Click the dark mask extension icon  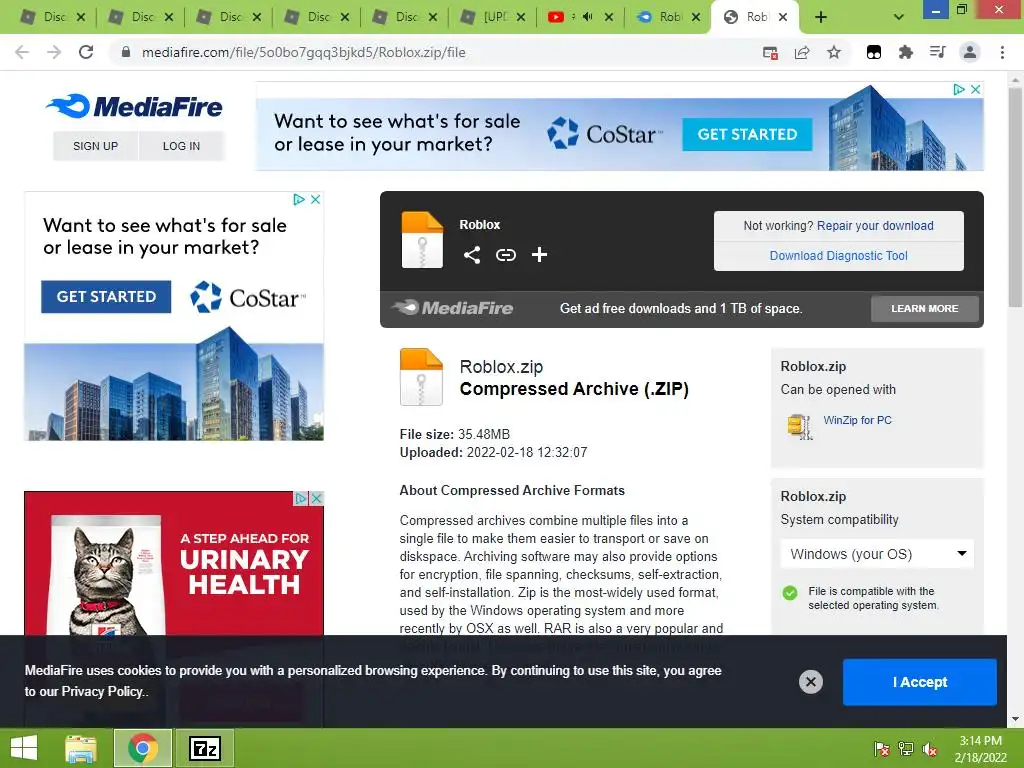pos(874,52)
